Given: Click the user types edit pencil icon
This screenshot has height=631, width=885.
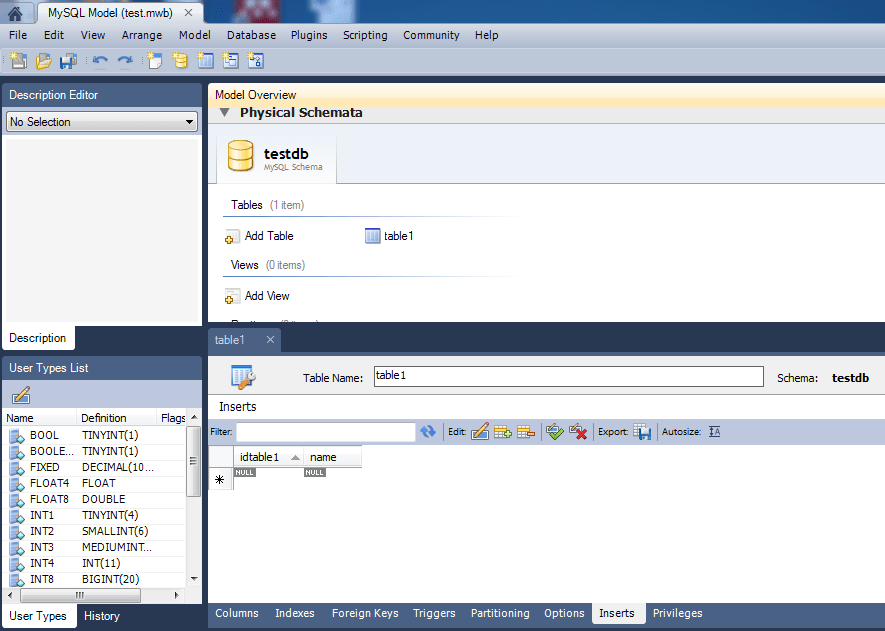Looking at the screenshot, I should tap(21, 395).
